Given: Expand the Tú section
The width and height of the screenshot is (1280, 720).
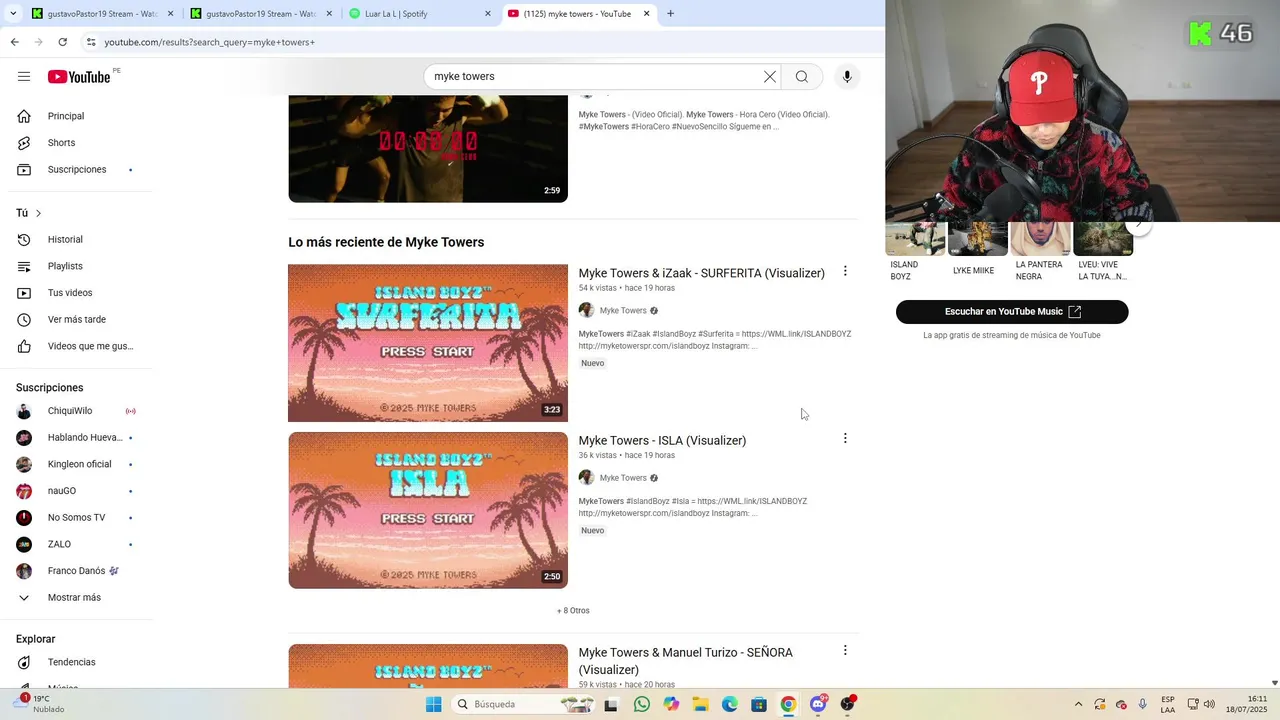Looking at the screenshot, I should pos(29,213).
